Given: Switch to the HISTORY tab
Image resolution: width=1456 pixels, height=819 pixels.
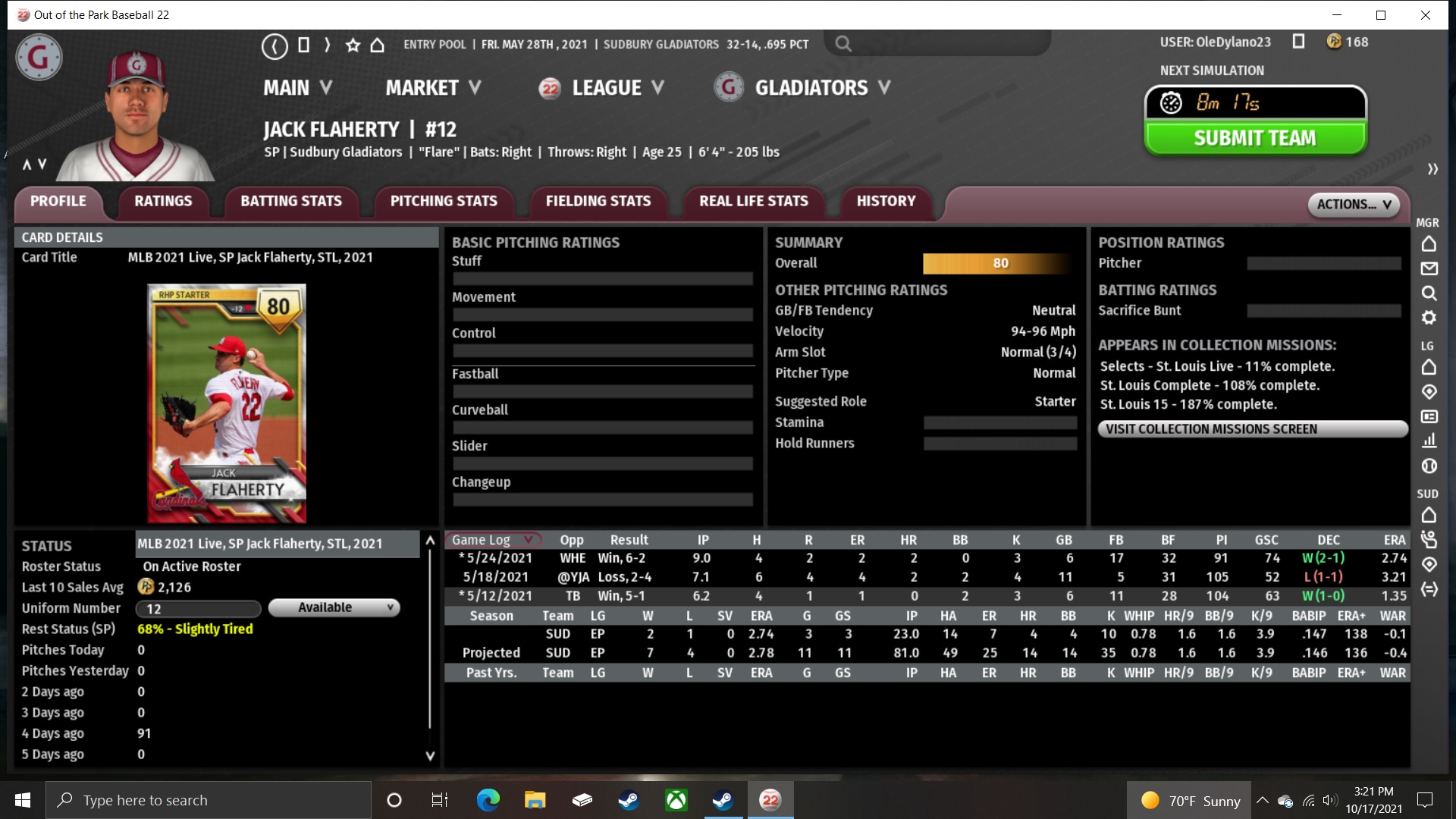Looking at the screenshot, I should 886,201.
